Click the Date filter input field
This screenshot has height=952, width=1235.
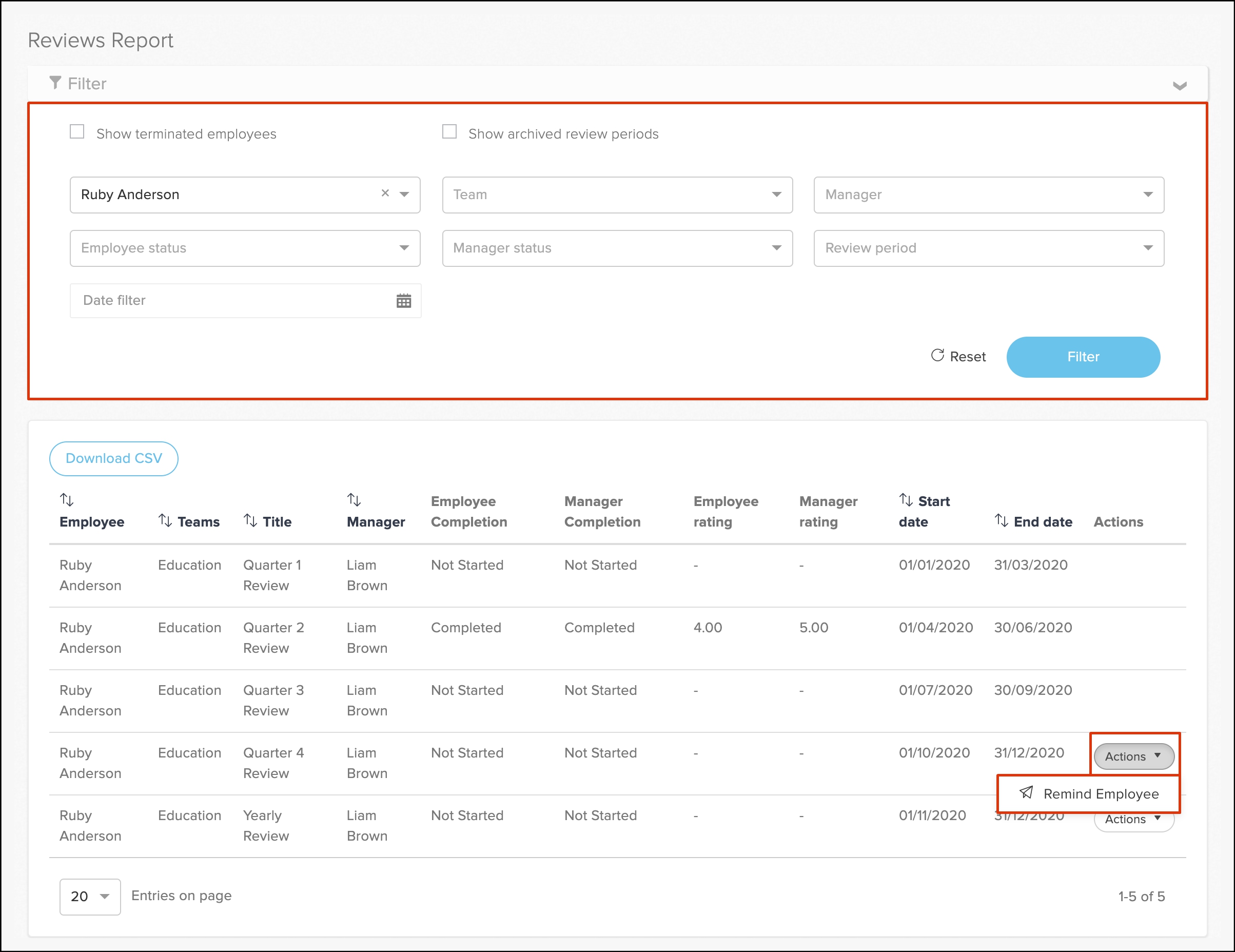pos(245,300)
